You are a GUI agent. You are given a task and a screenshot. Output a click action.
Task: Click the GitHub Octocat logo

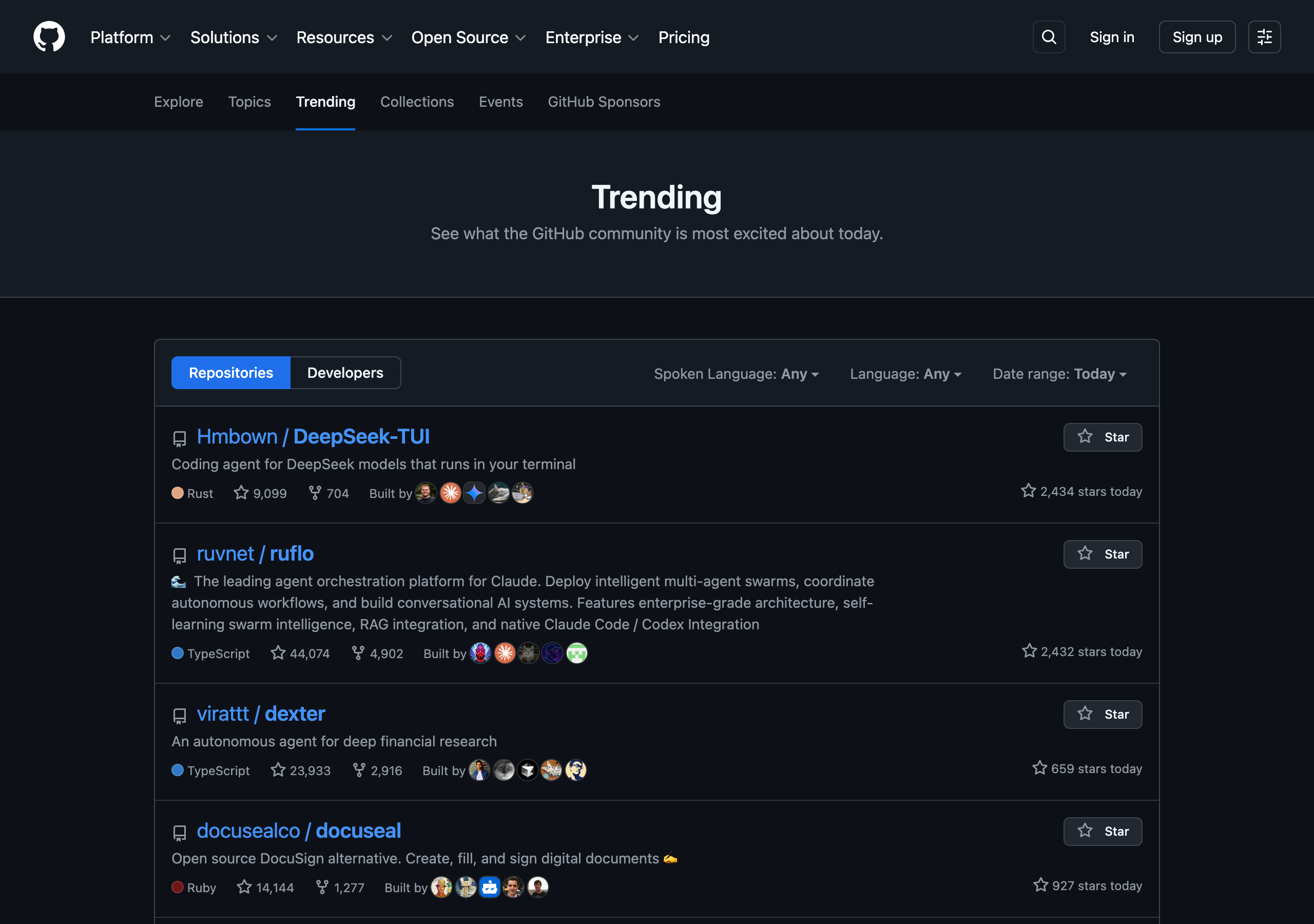49,36
